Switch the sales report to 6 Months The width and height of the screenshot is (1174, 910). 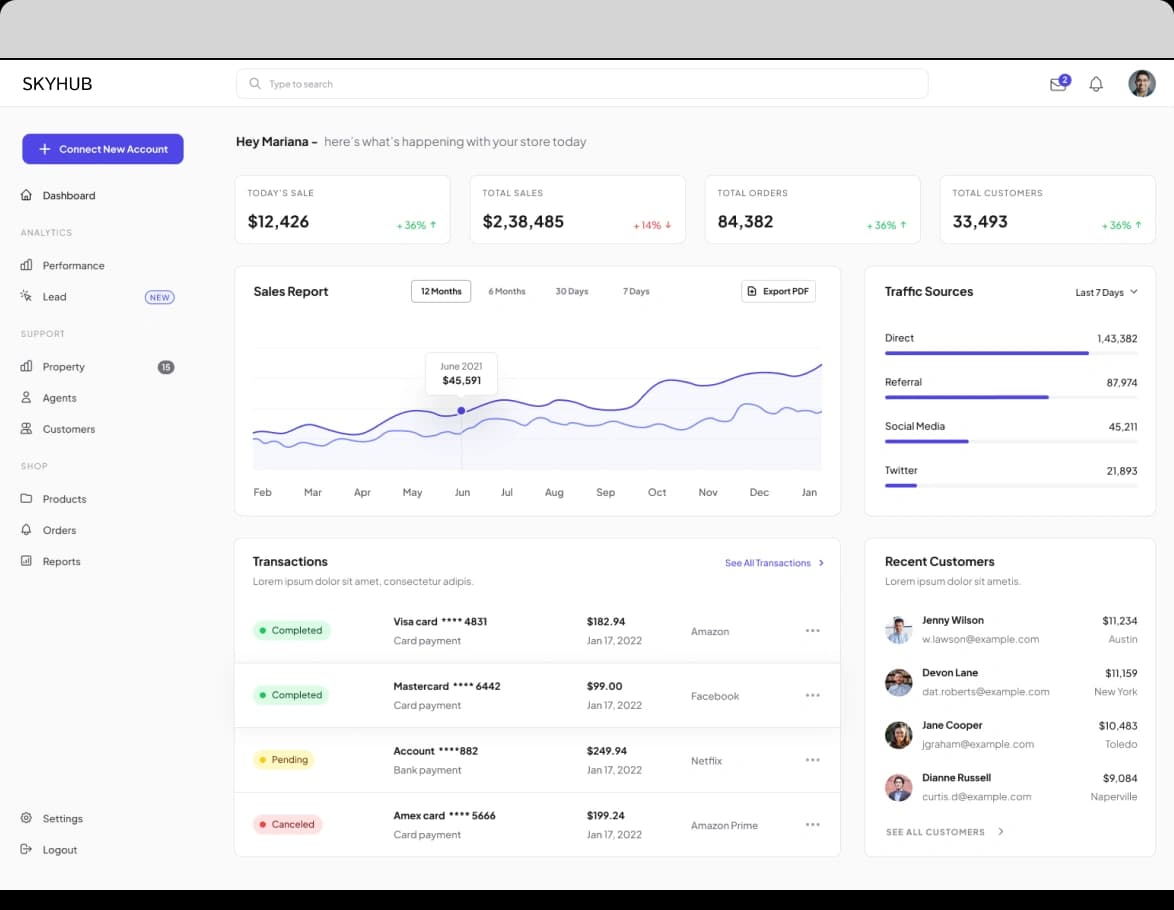[x=507, y=291]
